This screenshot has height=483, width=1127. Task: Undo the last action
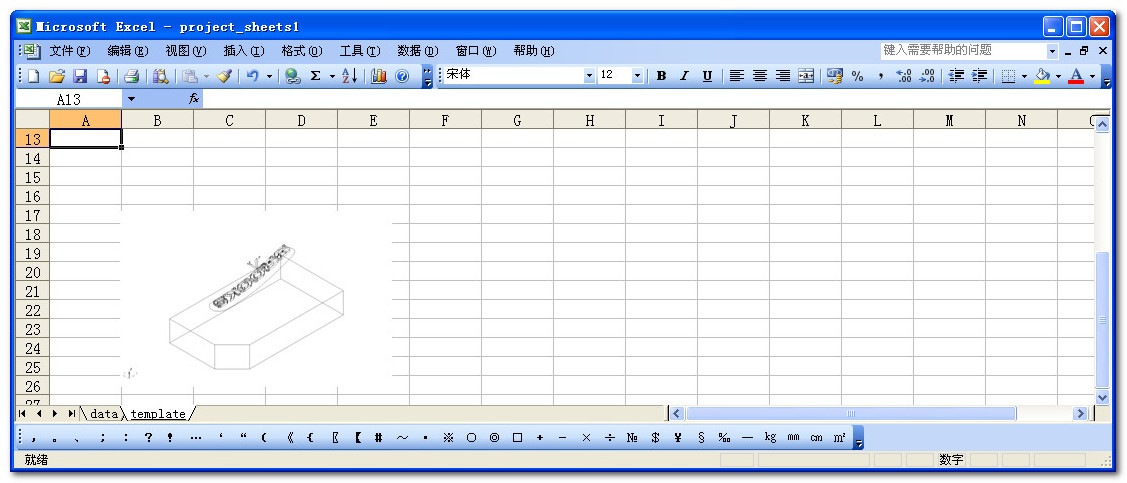[252, 76]
